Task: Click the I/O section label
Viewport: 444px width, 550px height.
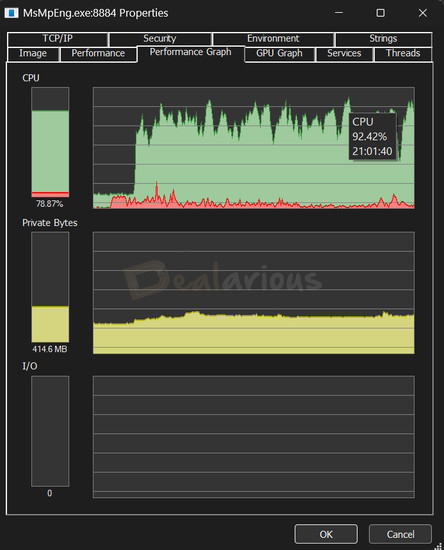Action: pyautogui.click(x=30, y=366)
